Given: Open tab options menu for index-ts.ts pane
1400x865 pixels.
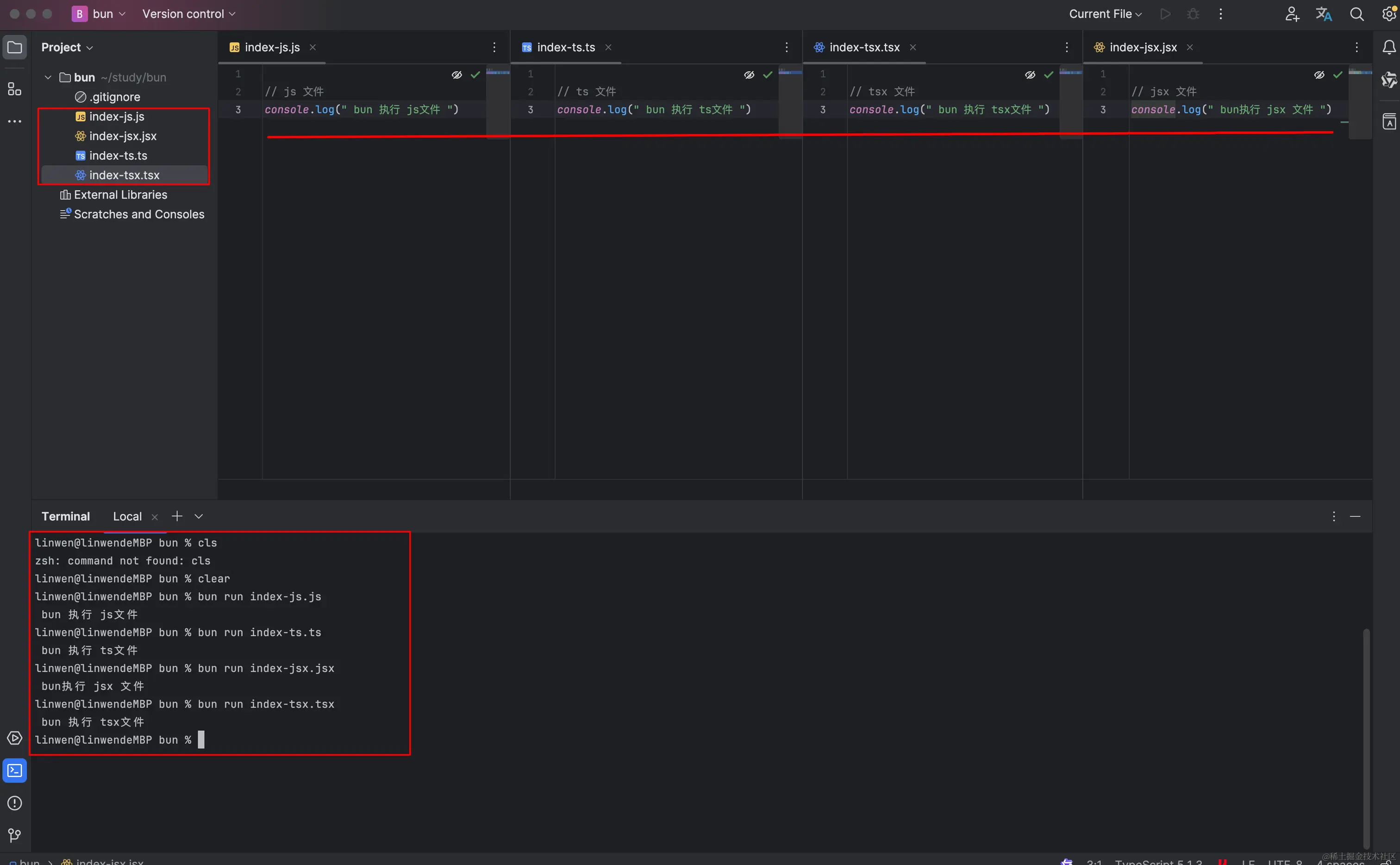Looking at the screenshot, I should pyautogui.click(x=787, y=48).
